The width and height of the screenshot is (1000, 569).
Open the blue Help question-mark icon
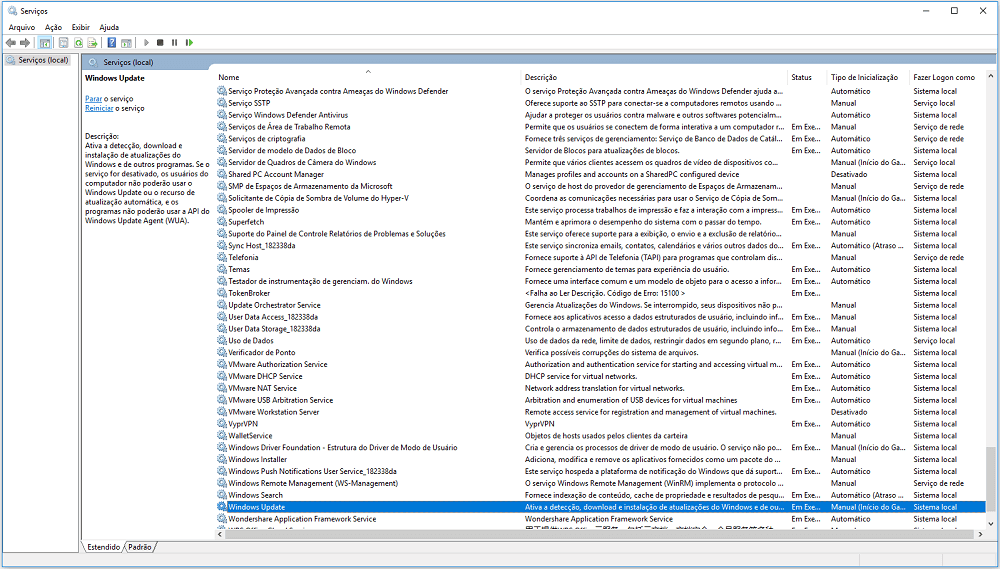[x=112, y=43]
